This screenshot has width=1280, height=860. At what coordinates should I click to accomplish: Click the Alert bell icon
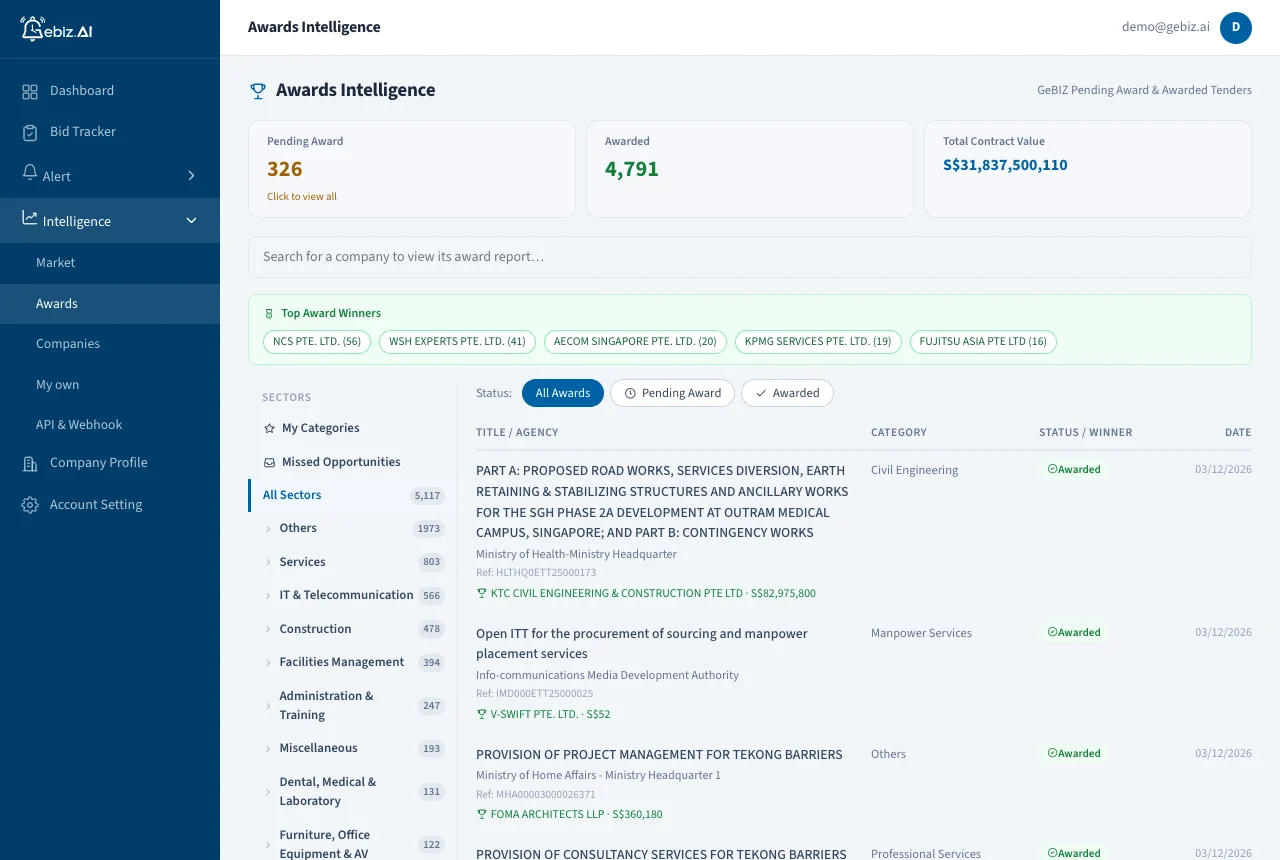tap(30, 174)
